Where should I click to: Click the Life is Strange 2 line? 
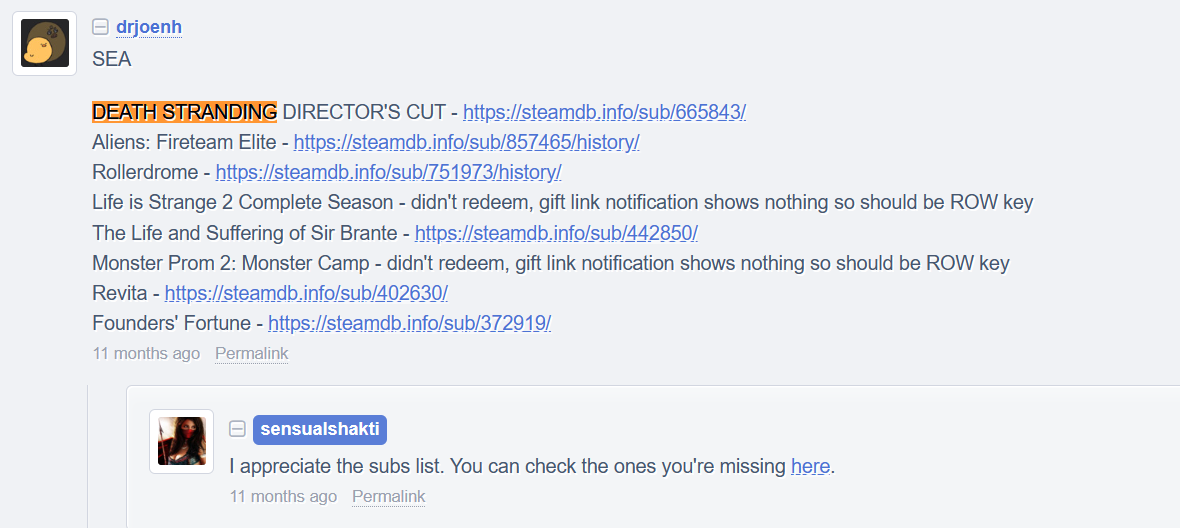pos(562,203)
